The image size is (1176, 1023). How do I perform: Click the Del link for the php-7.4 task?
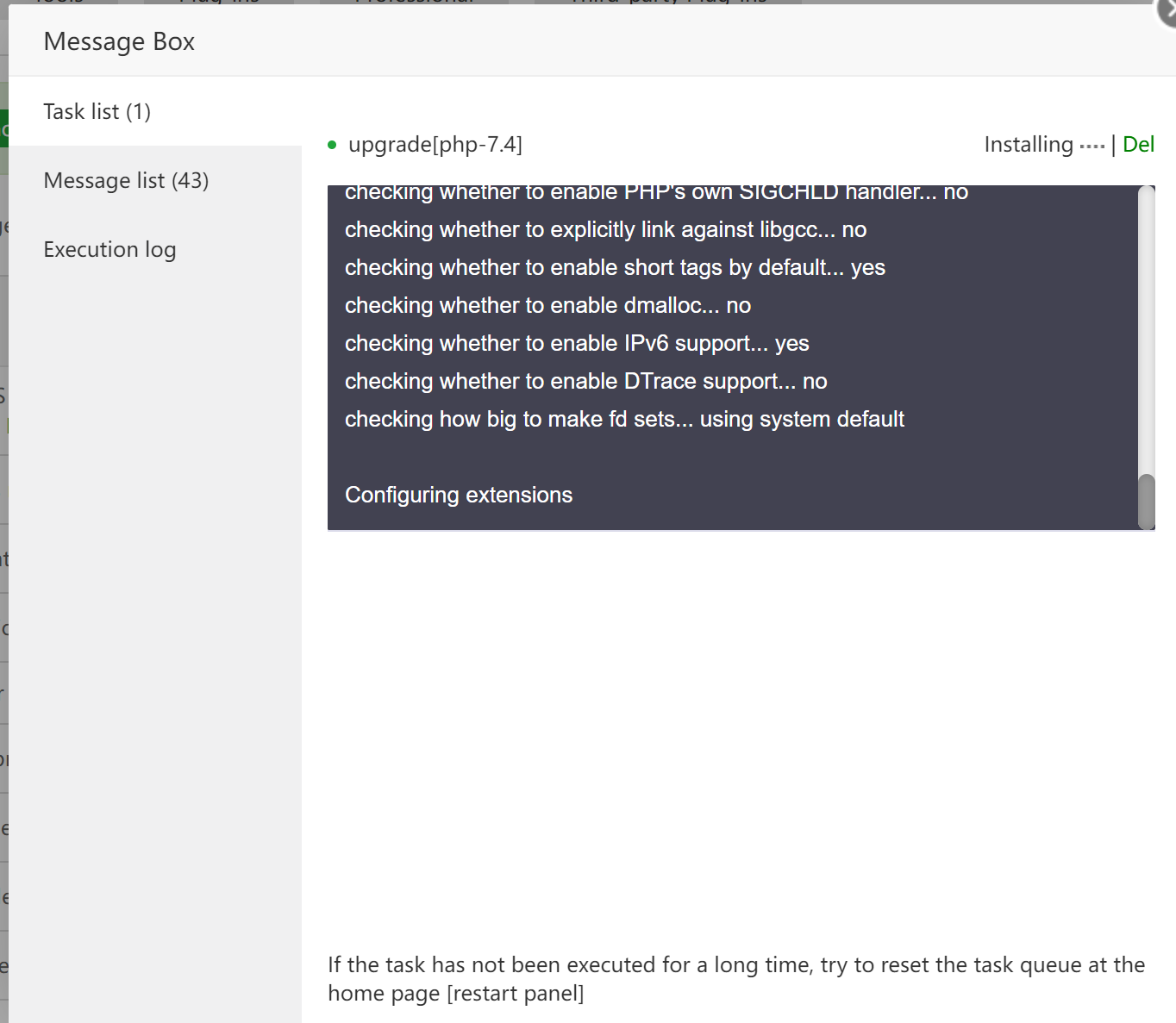coord(1138,145)
